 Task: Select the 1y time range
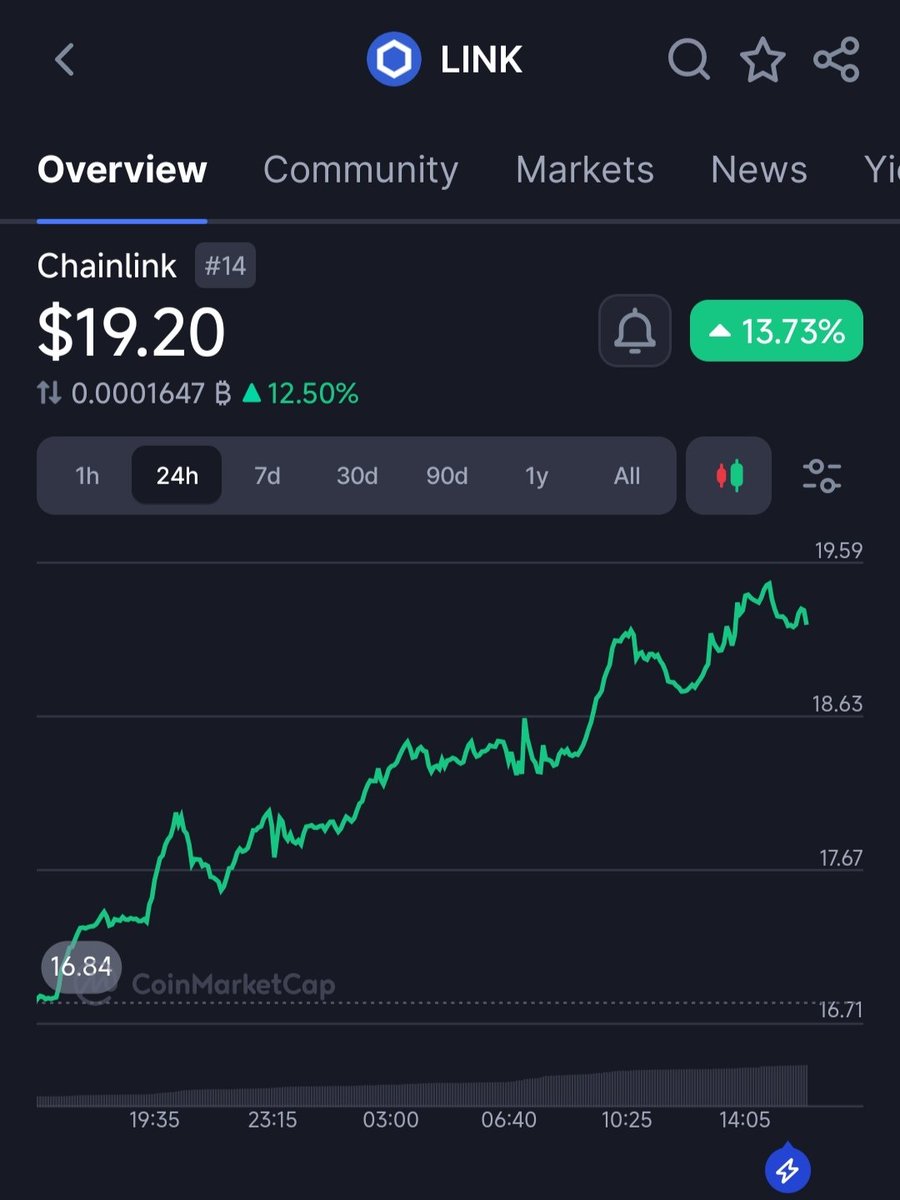click(537, 476)
